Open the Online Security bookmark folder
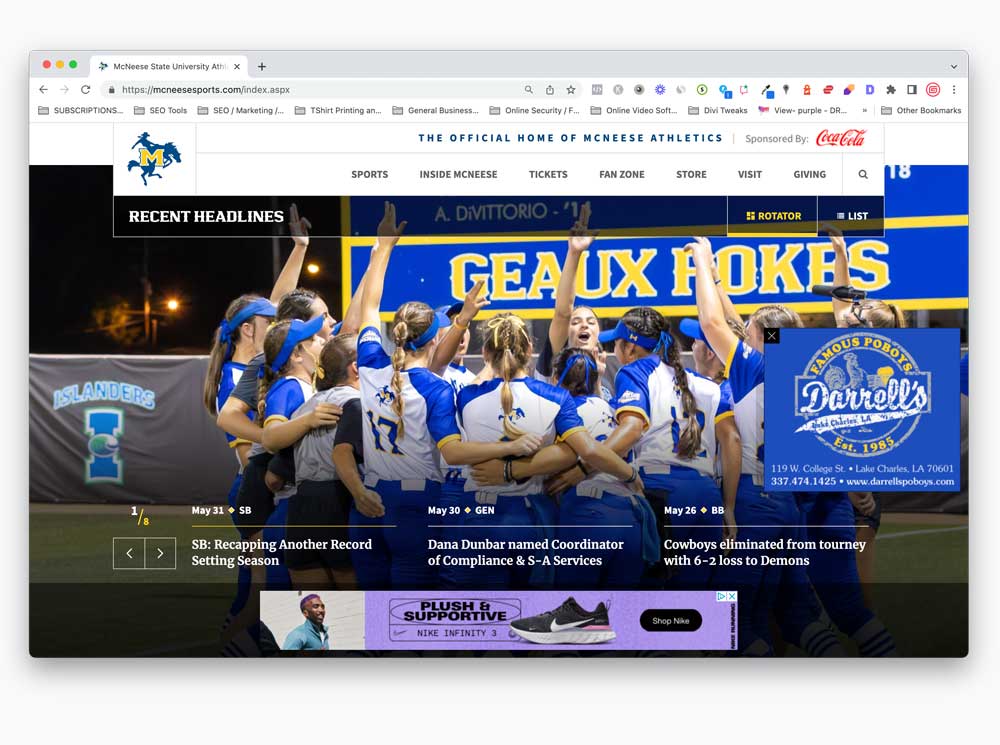 click(534, 110)
